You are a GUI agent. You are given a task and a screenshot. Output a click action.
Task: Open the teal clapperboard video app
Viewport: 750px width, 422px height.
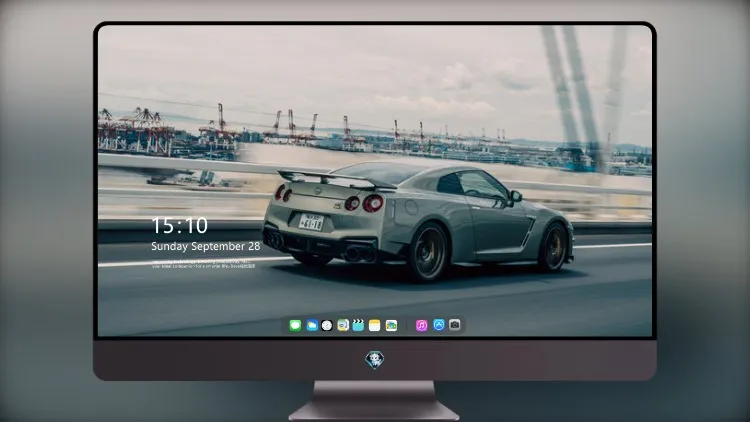pyautogui.click(x=358, y=325)
